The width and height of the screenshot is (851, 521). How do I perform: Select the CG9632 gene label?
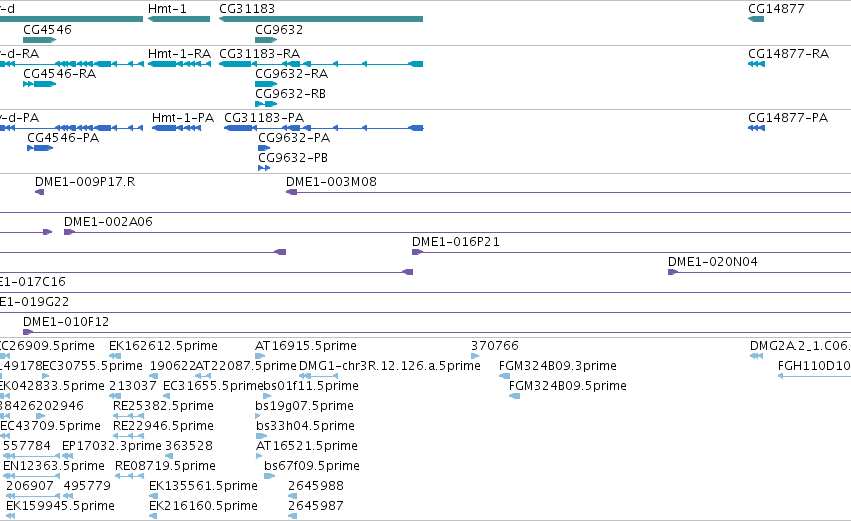279,29
